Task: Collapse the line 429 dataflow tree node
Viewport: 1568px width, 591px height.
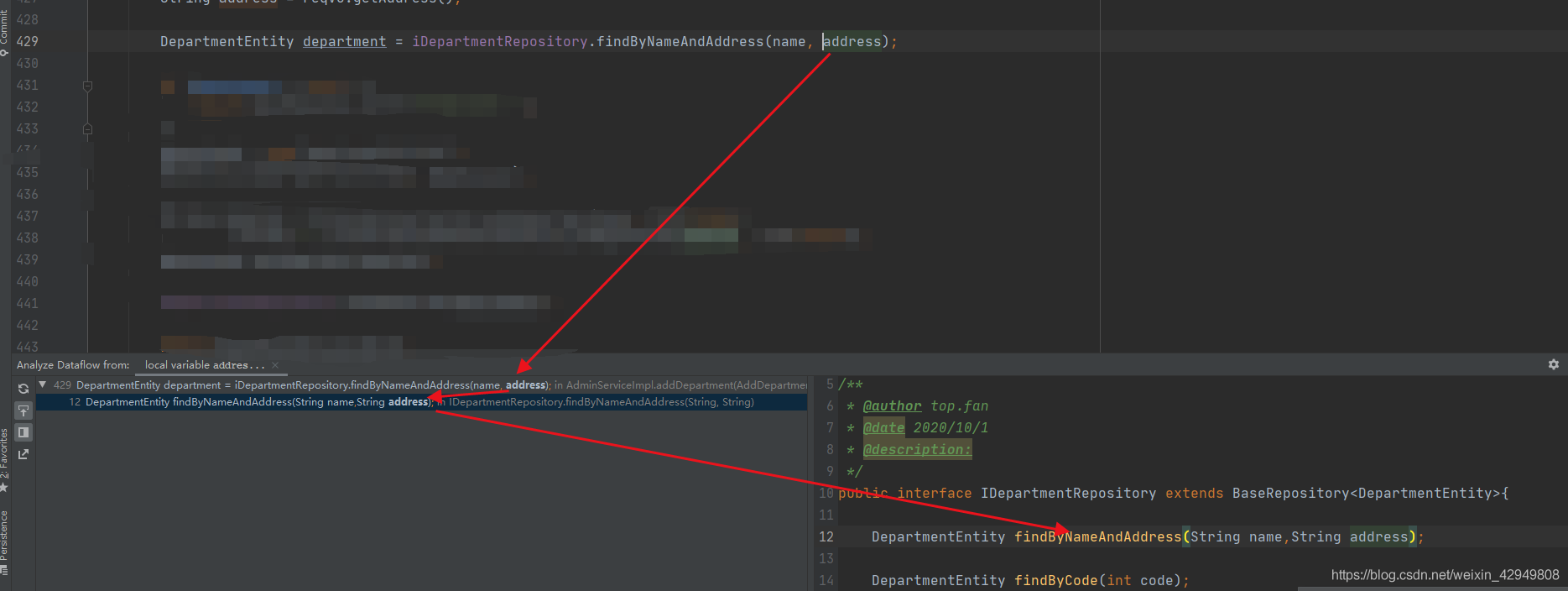Action: tap(43, 384)
